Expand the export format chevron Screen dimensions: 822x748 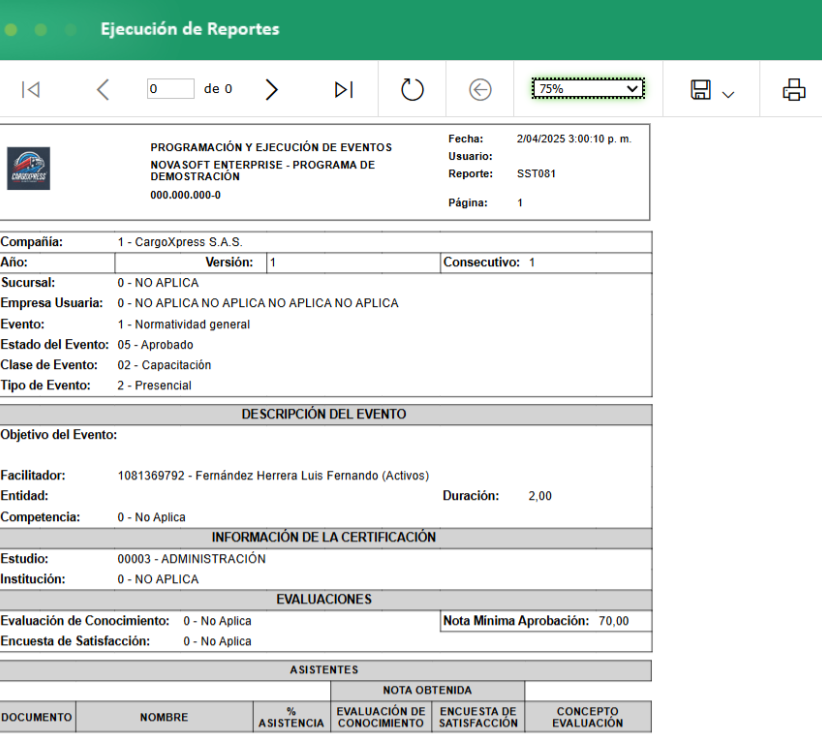click(x=728, y=94)
